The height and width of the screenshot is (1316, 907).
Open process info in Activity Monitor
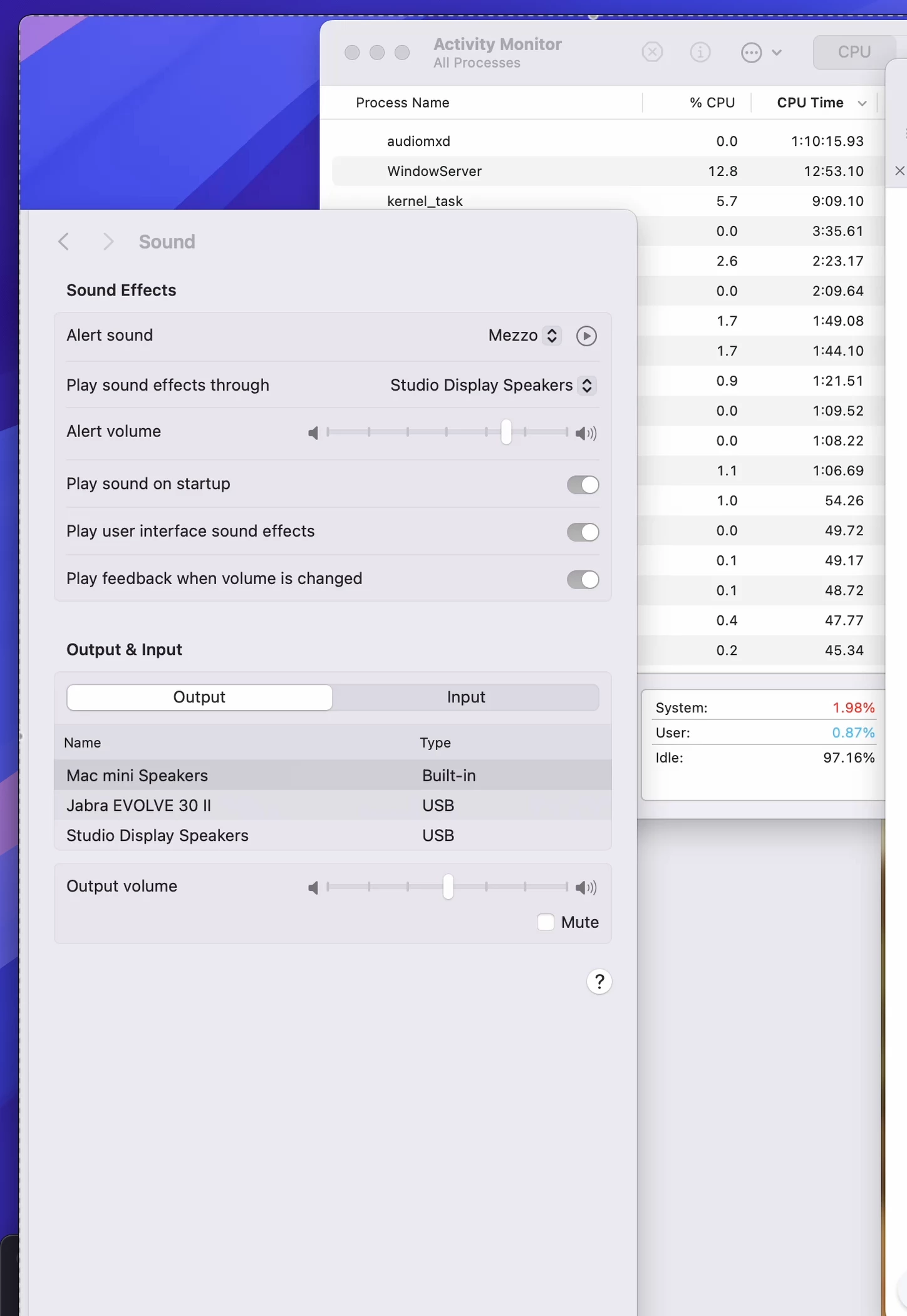700,52
